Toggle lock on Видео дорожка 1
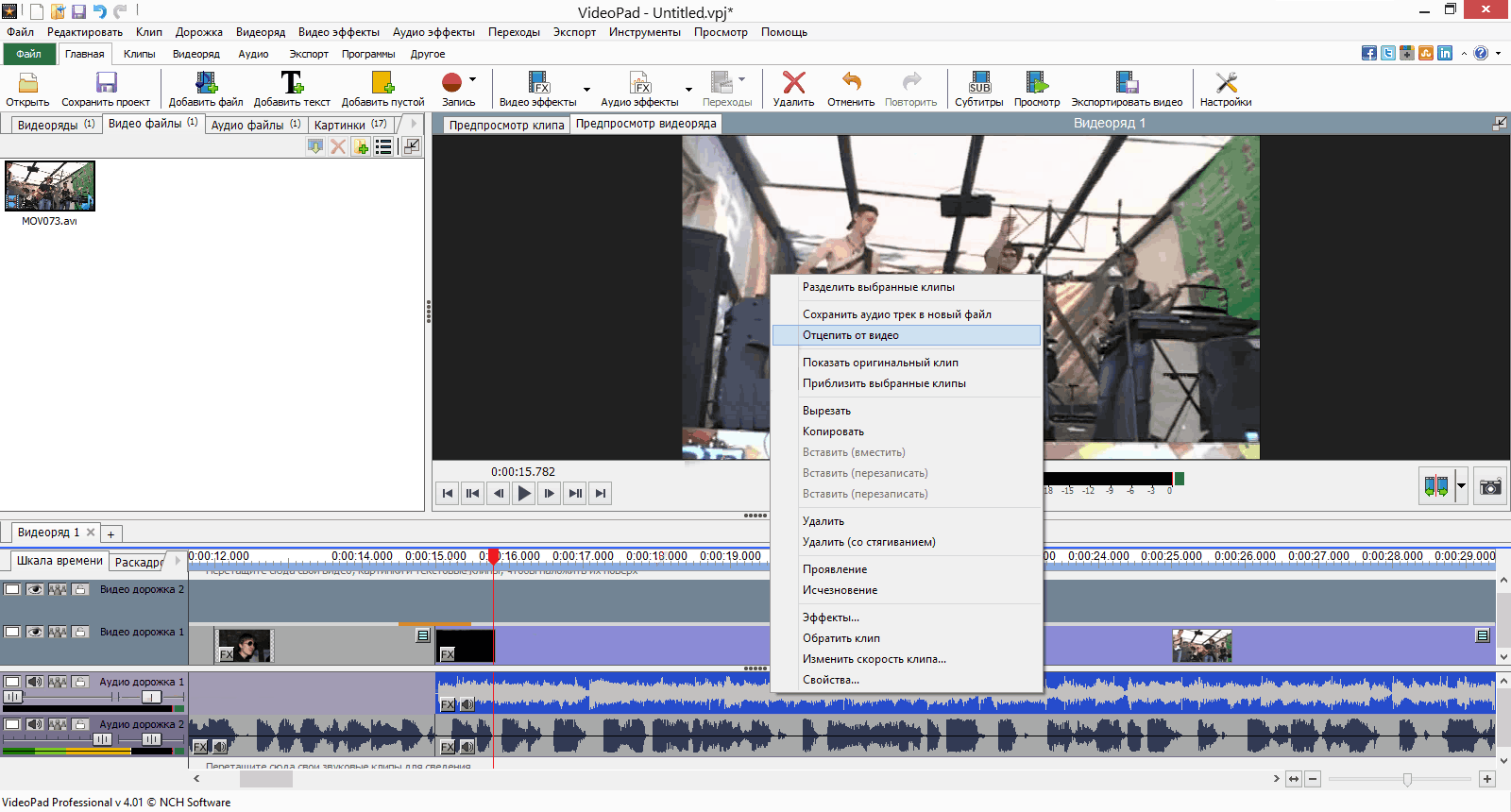Viewport: 1511px width, 812px height. click(x=80, y=632)
